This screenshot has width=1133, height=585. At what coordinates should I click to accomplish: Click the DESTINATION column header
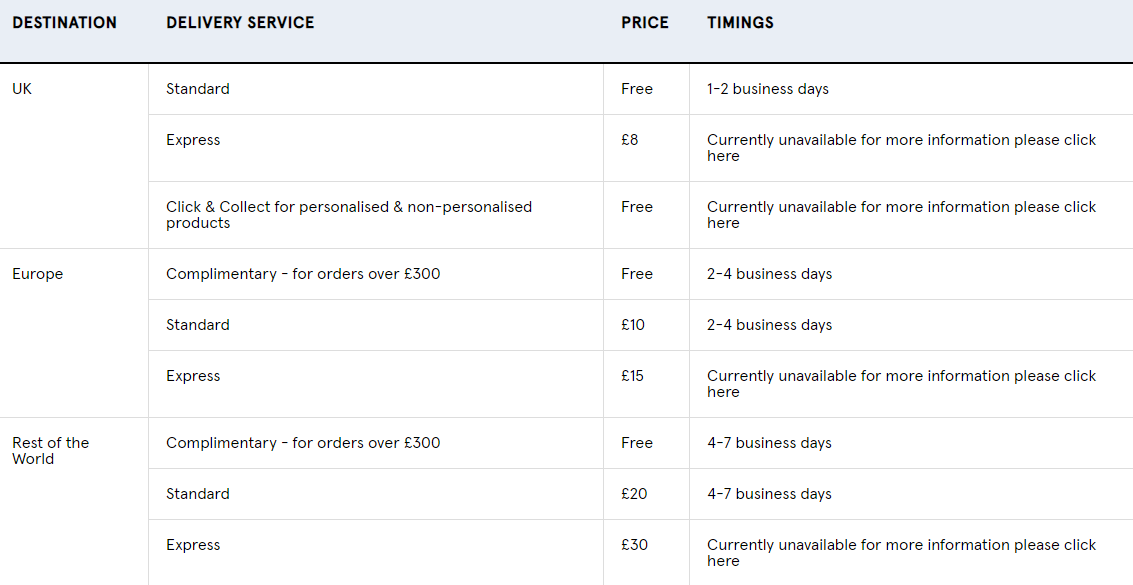pos(64,22)
